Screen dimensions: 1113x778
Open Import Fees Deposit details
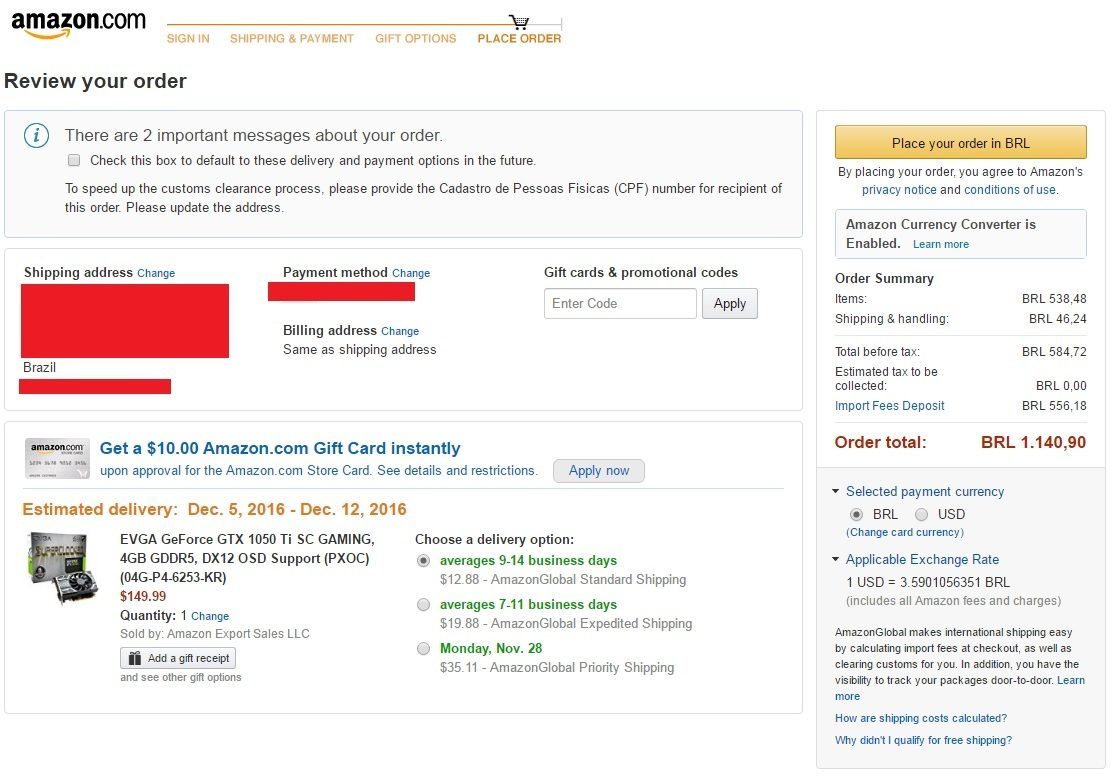pyautogui.click(x=889, y=405)
